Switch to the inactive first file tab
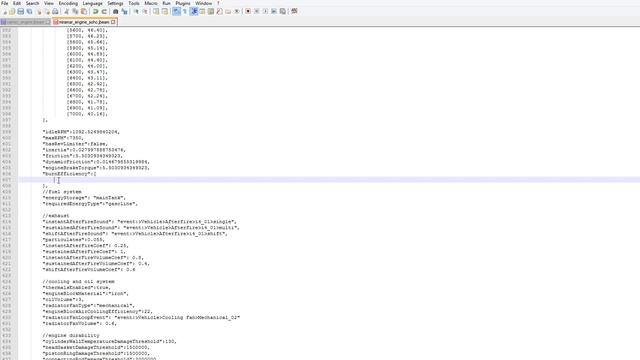The image size is (640, 360). pos(25,22)
